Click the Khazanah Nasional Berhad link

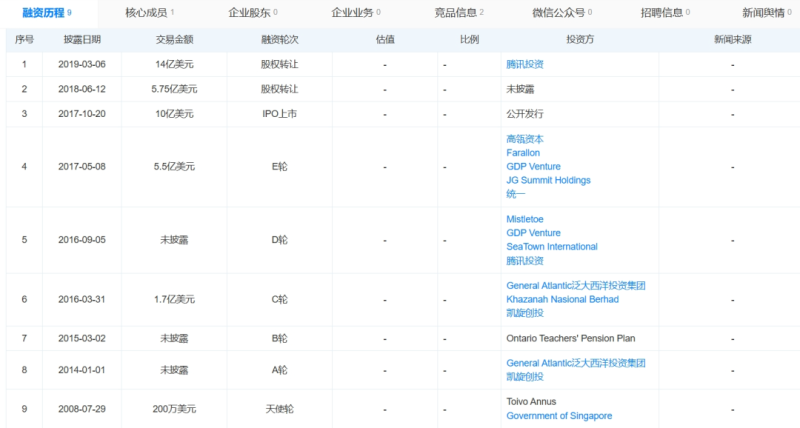[562, 299]
